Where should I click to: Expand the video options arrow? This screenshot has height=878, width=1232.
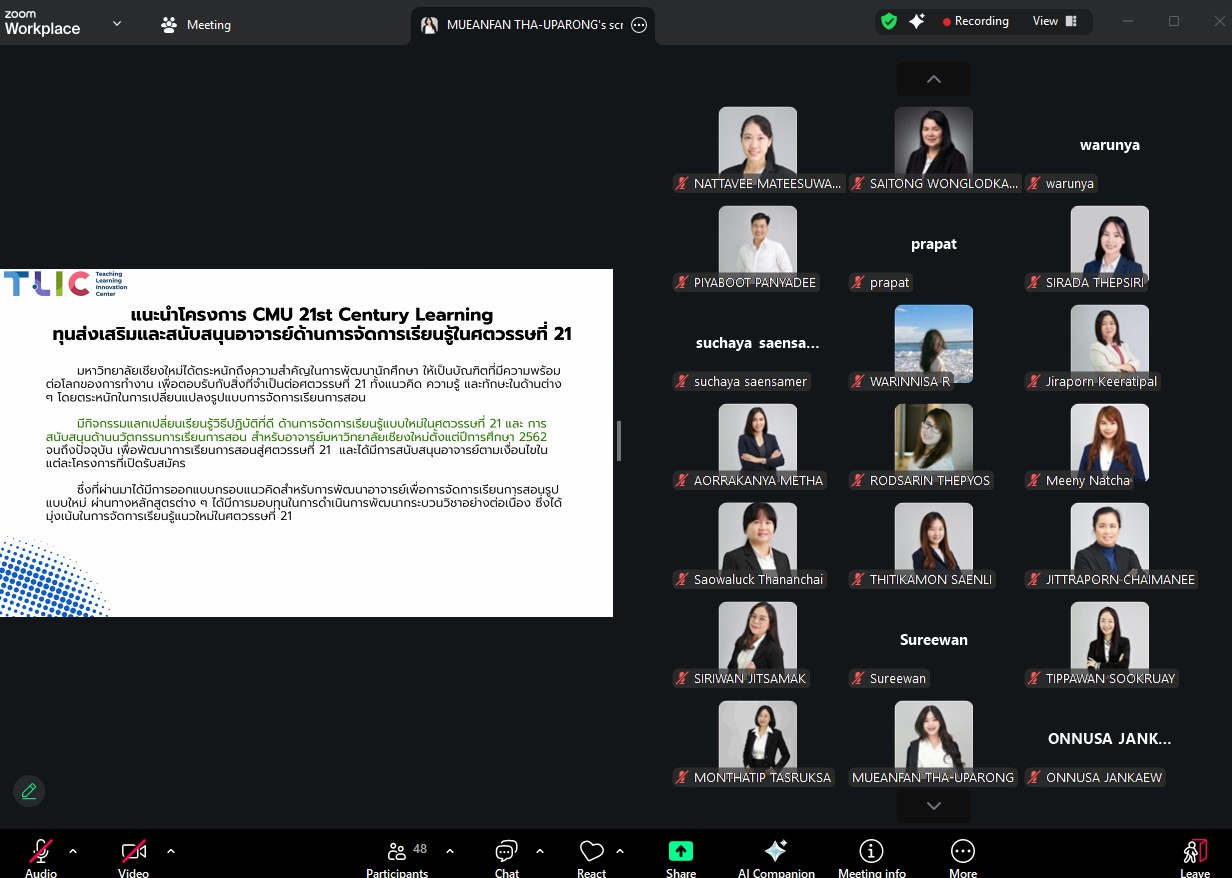pyautogui.click(x=171, y=851)
